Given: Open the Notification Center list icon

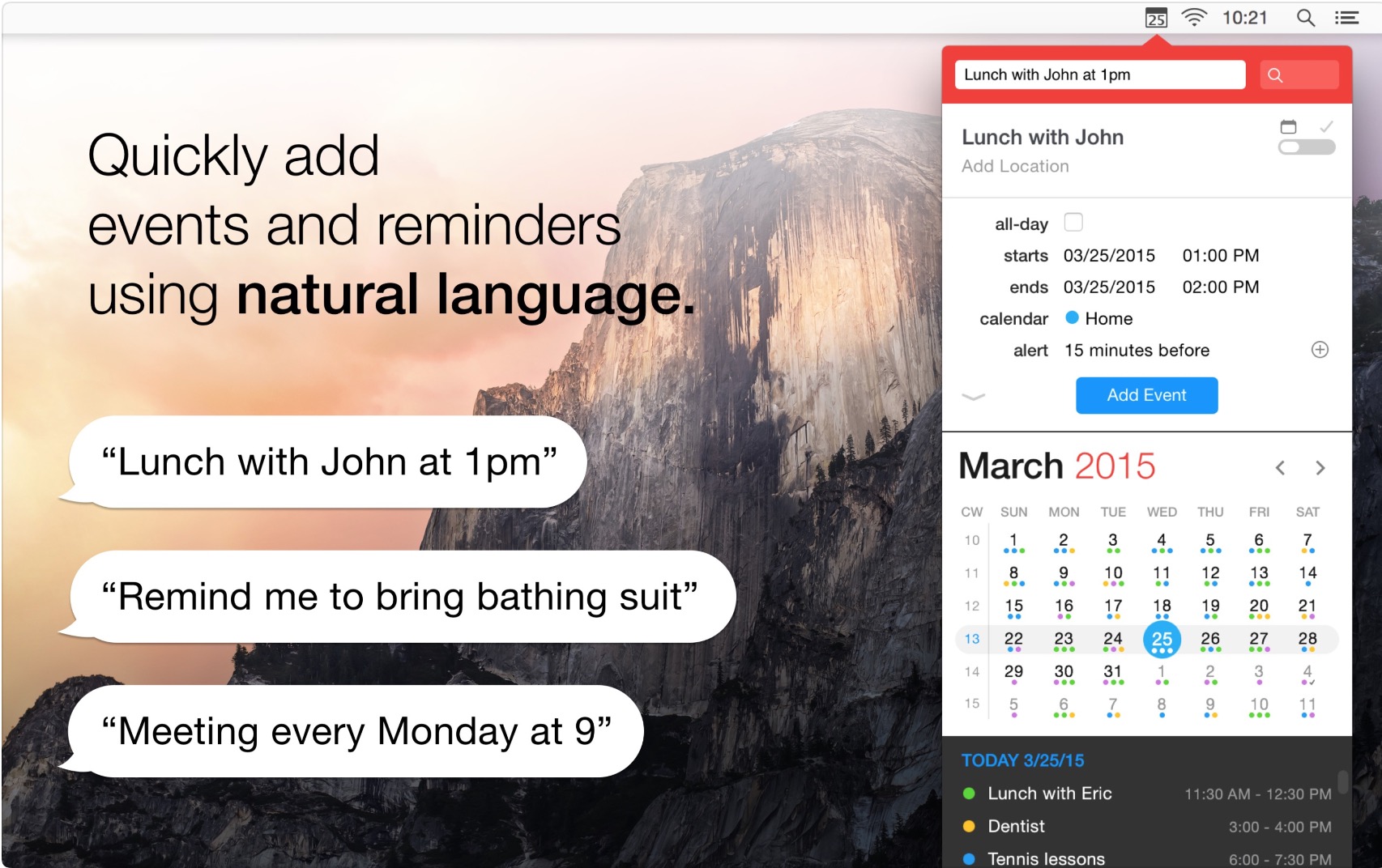Looking at the screenshot, I should 1347,18.
